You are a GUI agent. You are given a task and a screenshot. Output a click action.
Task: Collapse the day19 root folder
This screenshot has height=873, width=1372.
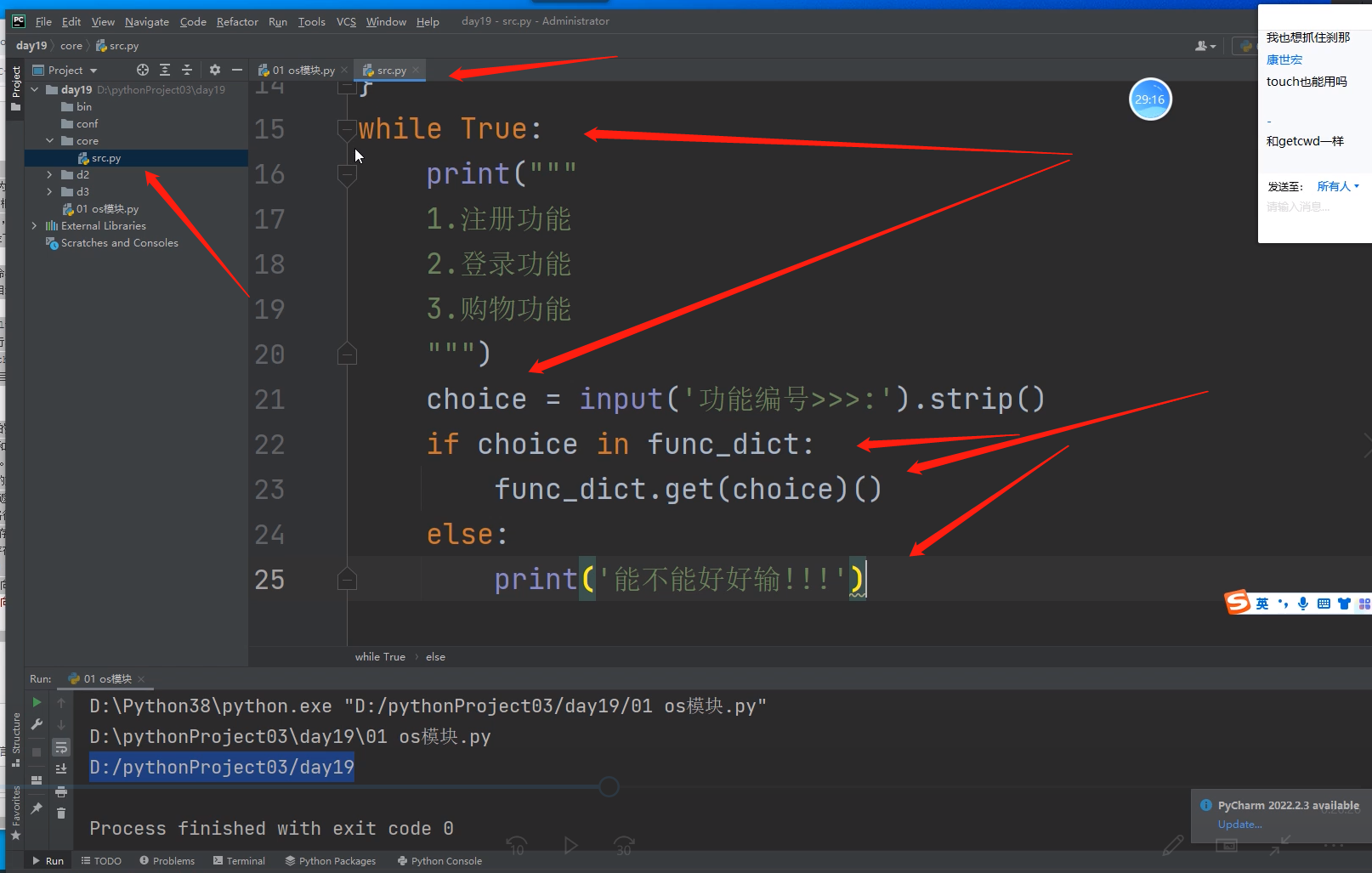[35, 89]
